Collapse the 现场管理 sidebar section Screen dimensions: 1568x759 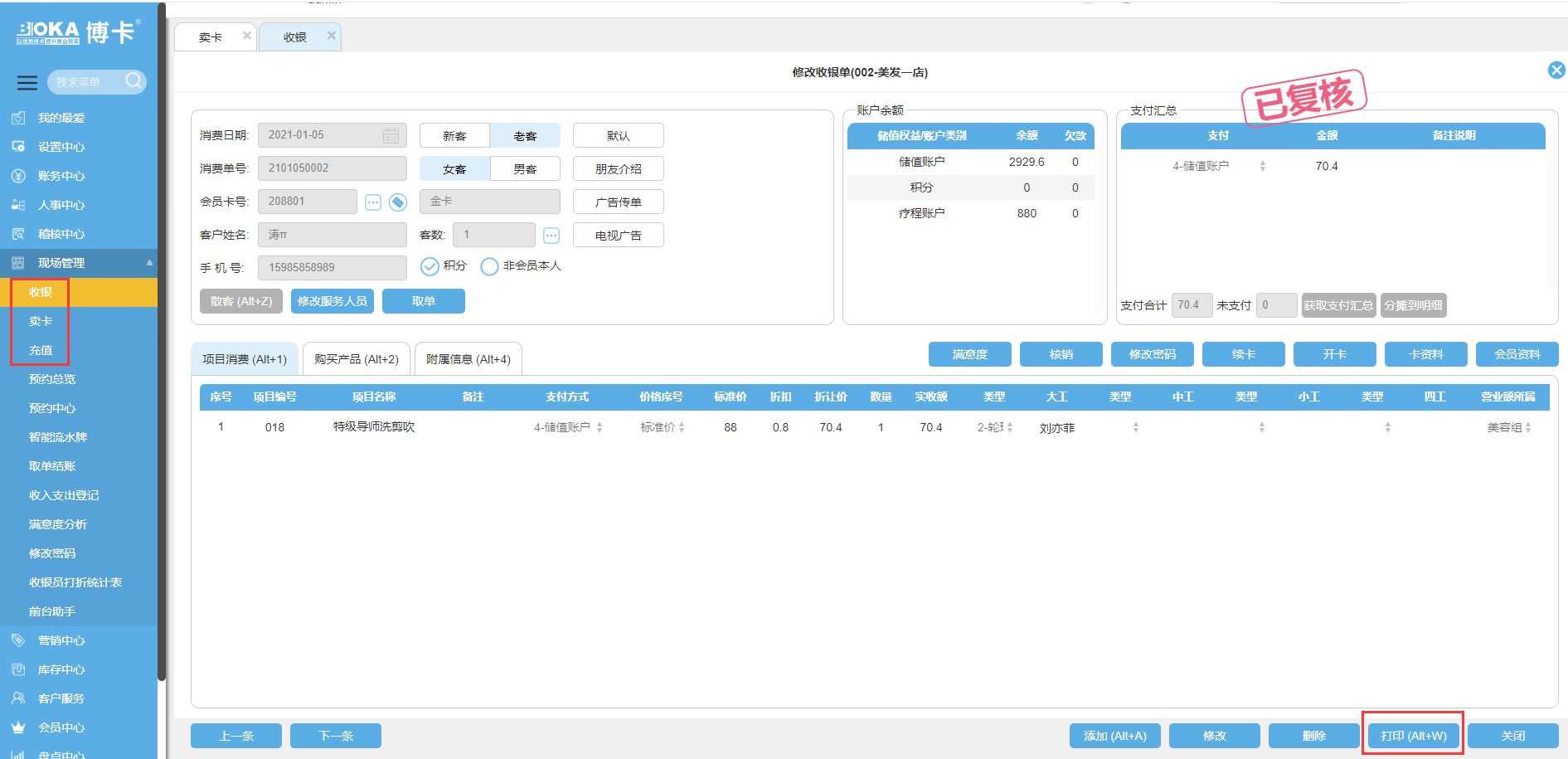tap(149, 263)
